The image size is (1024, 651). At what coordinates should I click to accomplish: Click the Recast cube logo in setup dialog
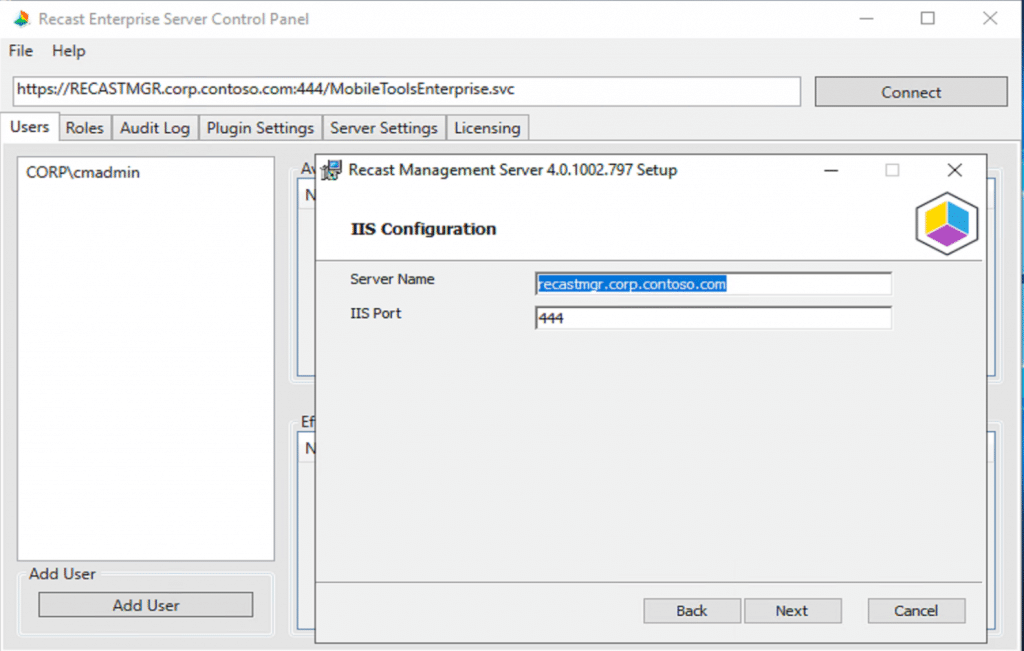[x=947, y=224]
